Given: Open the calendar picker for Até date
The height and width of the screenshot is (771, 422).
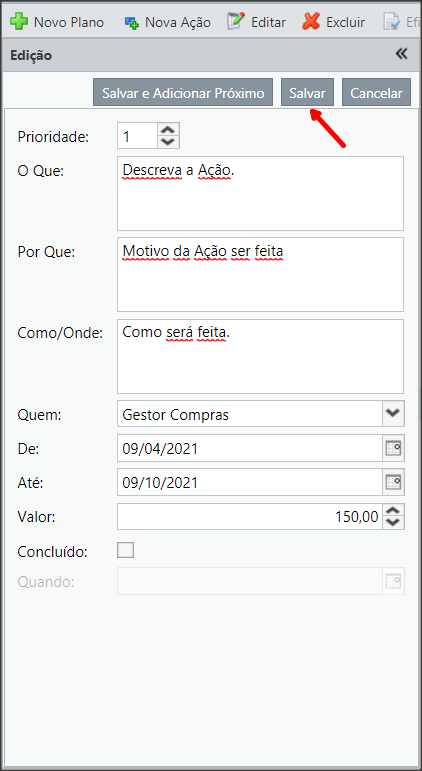Looking at the screenshot, I should pos(393,482).
